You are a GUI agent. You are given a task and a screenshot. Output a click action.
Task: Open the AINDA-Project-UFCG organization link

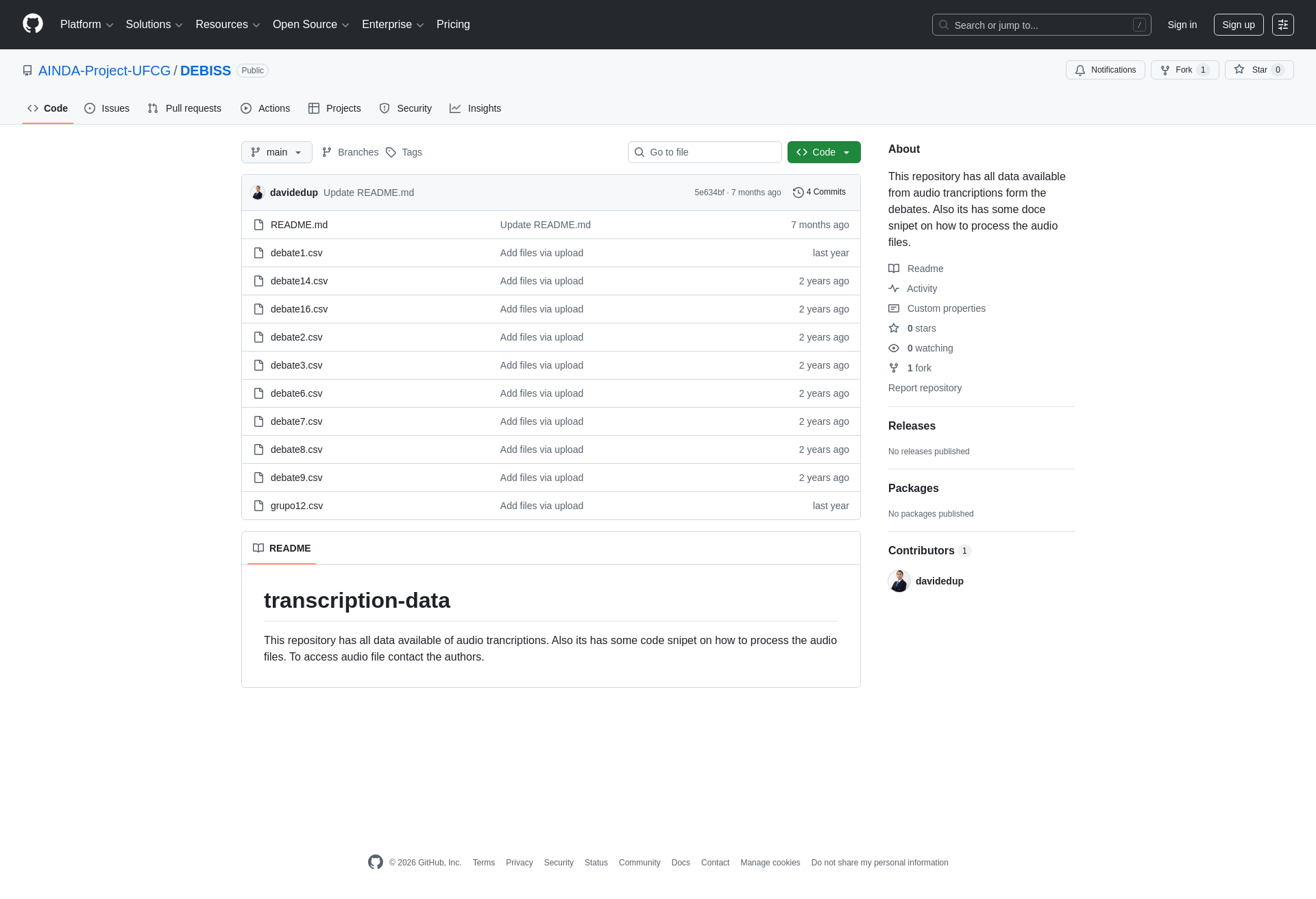[x=104, y=71]
